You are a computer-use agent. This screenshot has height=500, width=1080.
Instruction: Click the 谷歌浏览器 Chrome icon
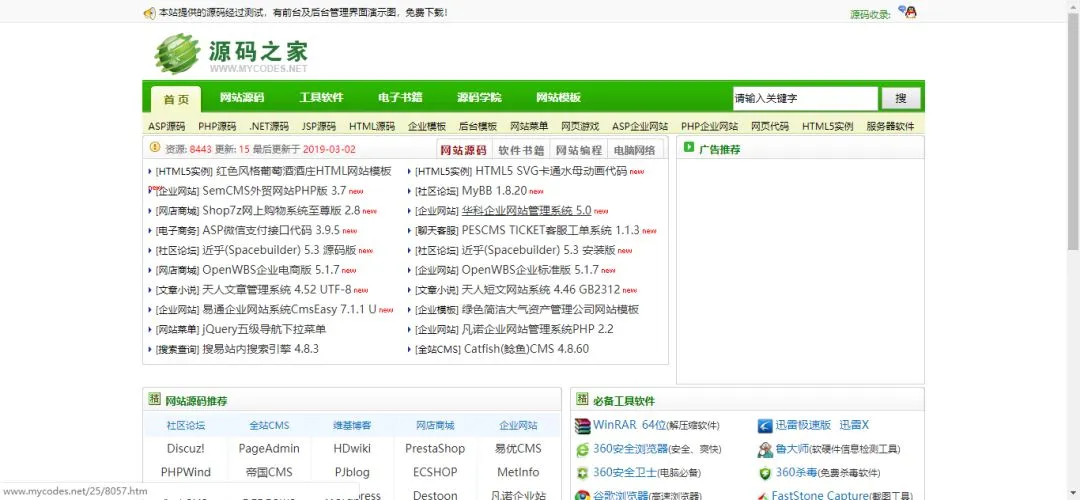pyautogui.click(x=583, y=494)
